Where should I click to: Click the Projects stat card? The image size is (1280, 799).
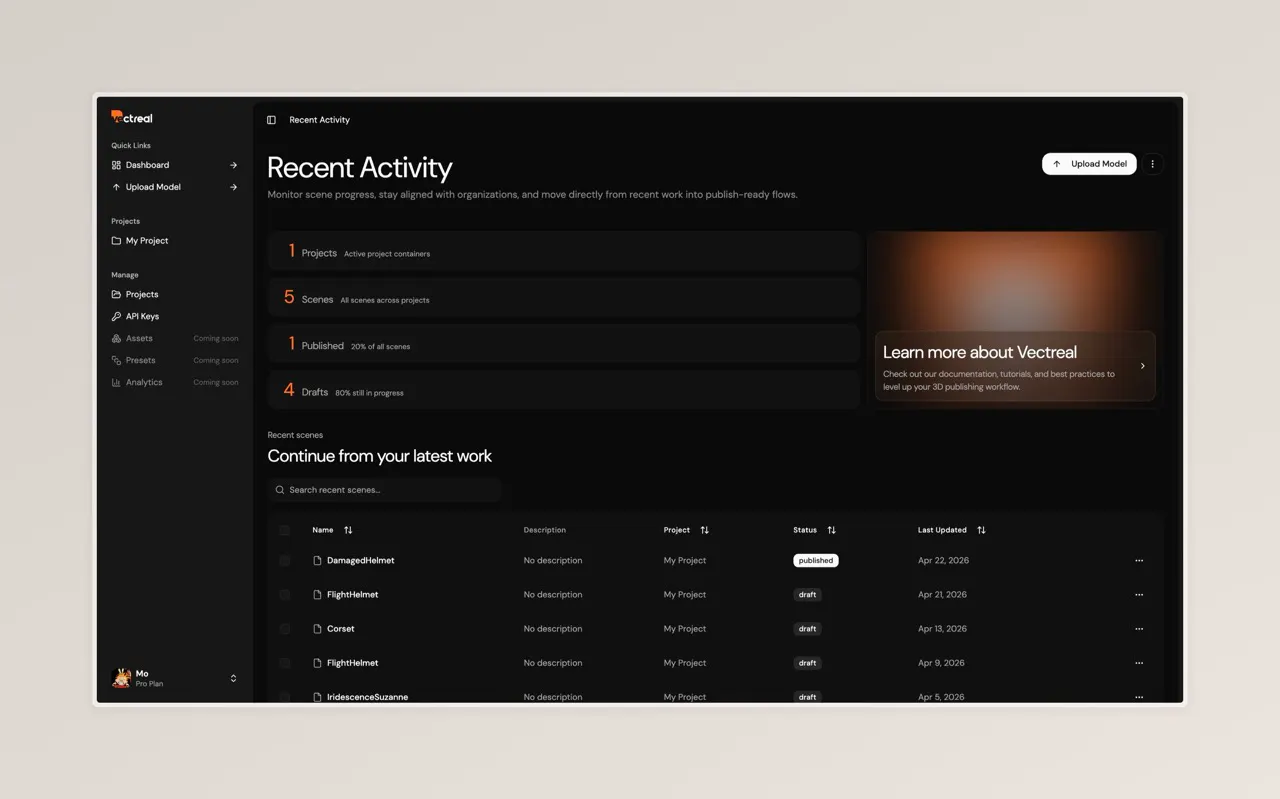click(x=563, y=252)
